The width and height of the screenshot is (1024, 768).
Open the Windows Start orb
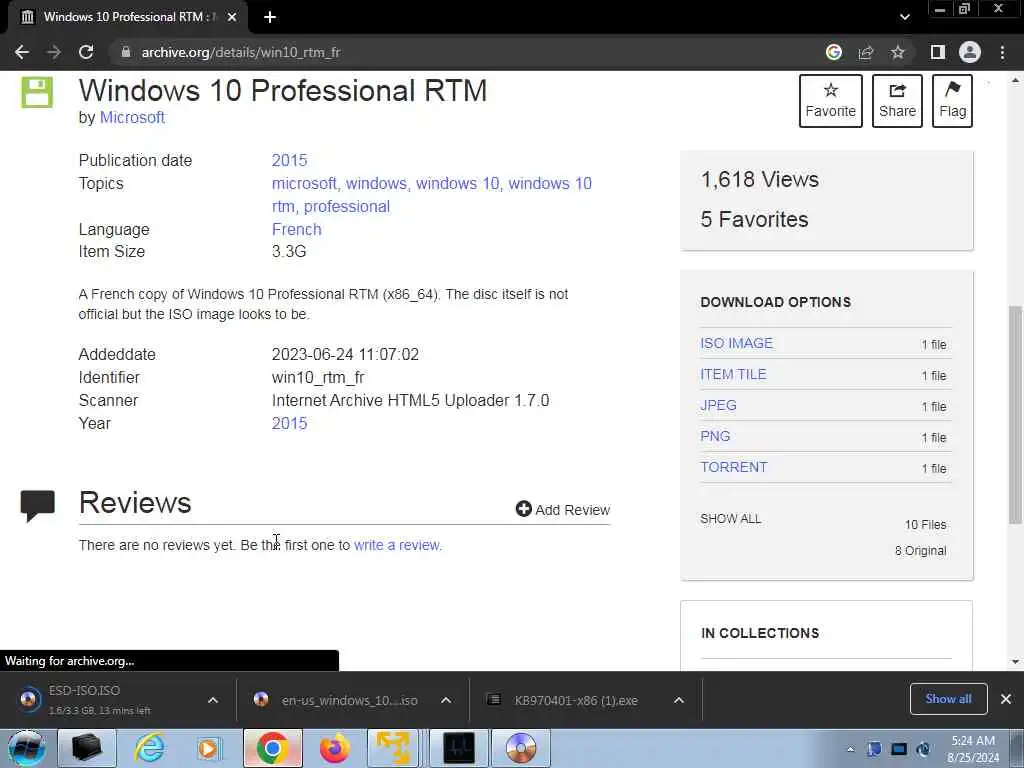click(x=27, y=748)
